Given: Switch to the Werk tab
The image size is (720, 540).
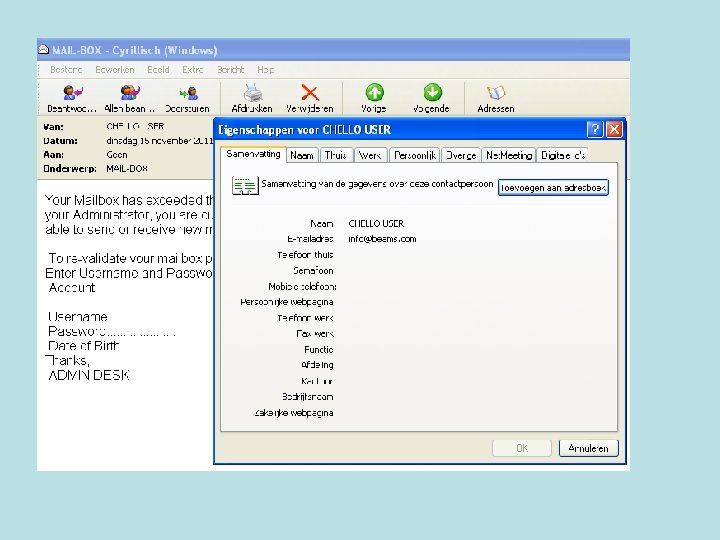Looking at the screenshot, I should pyautogui.click(x=370, y=156).
